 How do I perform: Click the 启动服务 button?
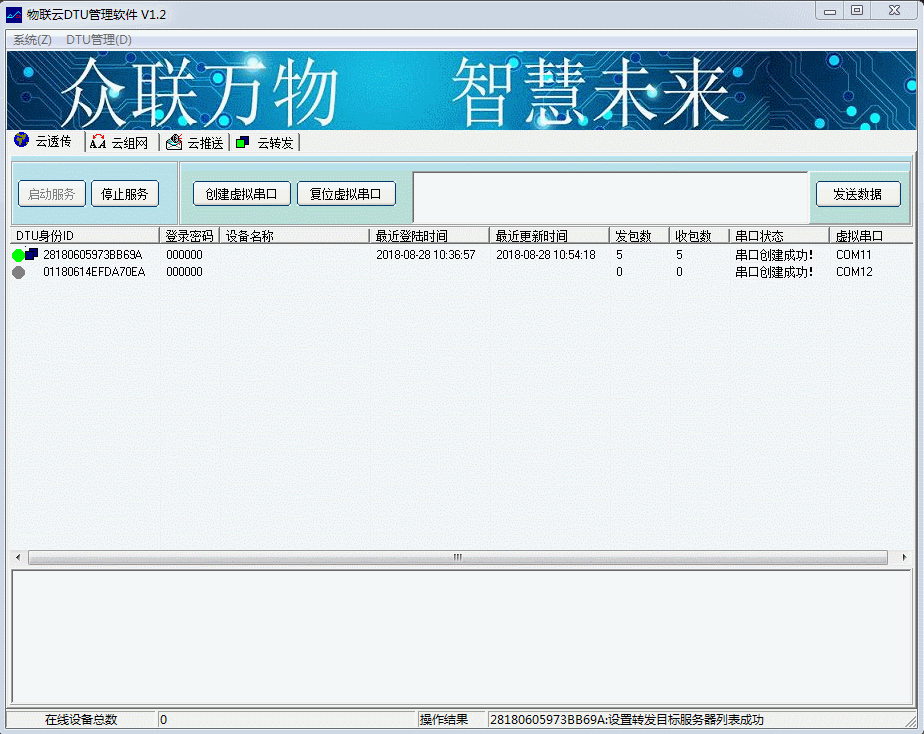pyautogui.click(x=52, y=194)
